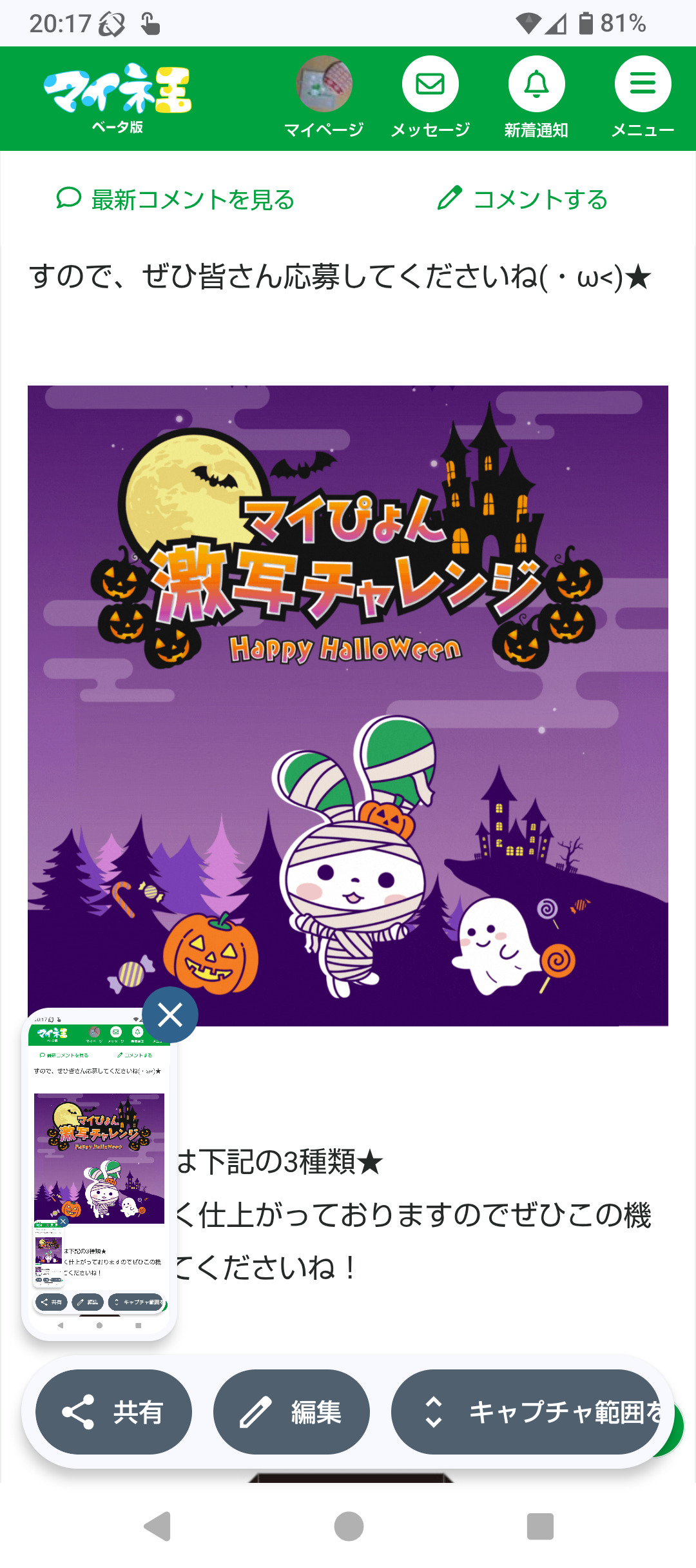This screenshot has width=696, height=1568.
Task: Tap the battery indicator in status bar
Action: pyautogui.click(x=585, y=23)
